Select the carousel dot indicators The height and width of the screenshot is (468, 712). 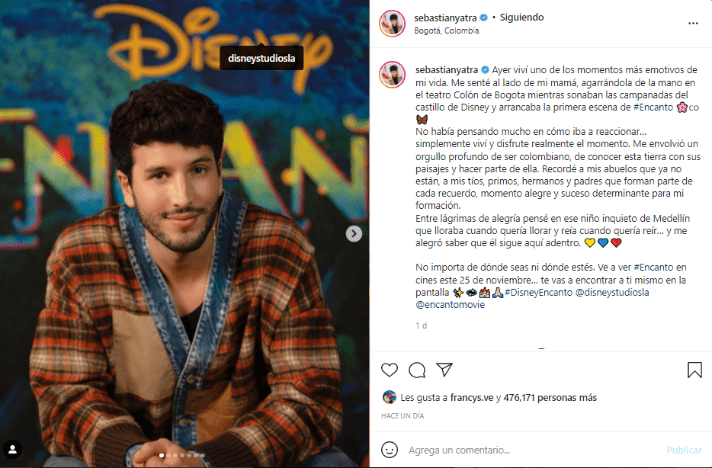(182, 455)
